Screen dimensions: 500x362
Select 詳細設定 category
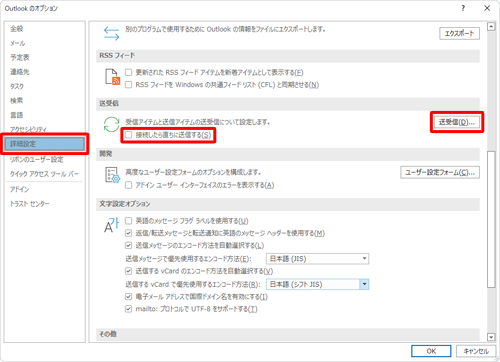[x=45, y=144]
